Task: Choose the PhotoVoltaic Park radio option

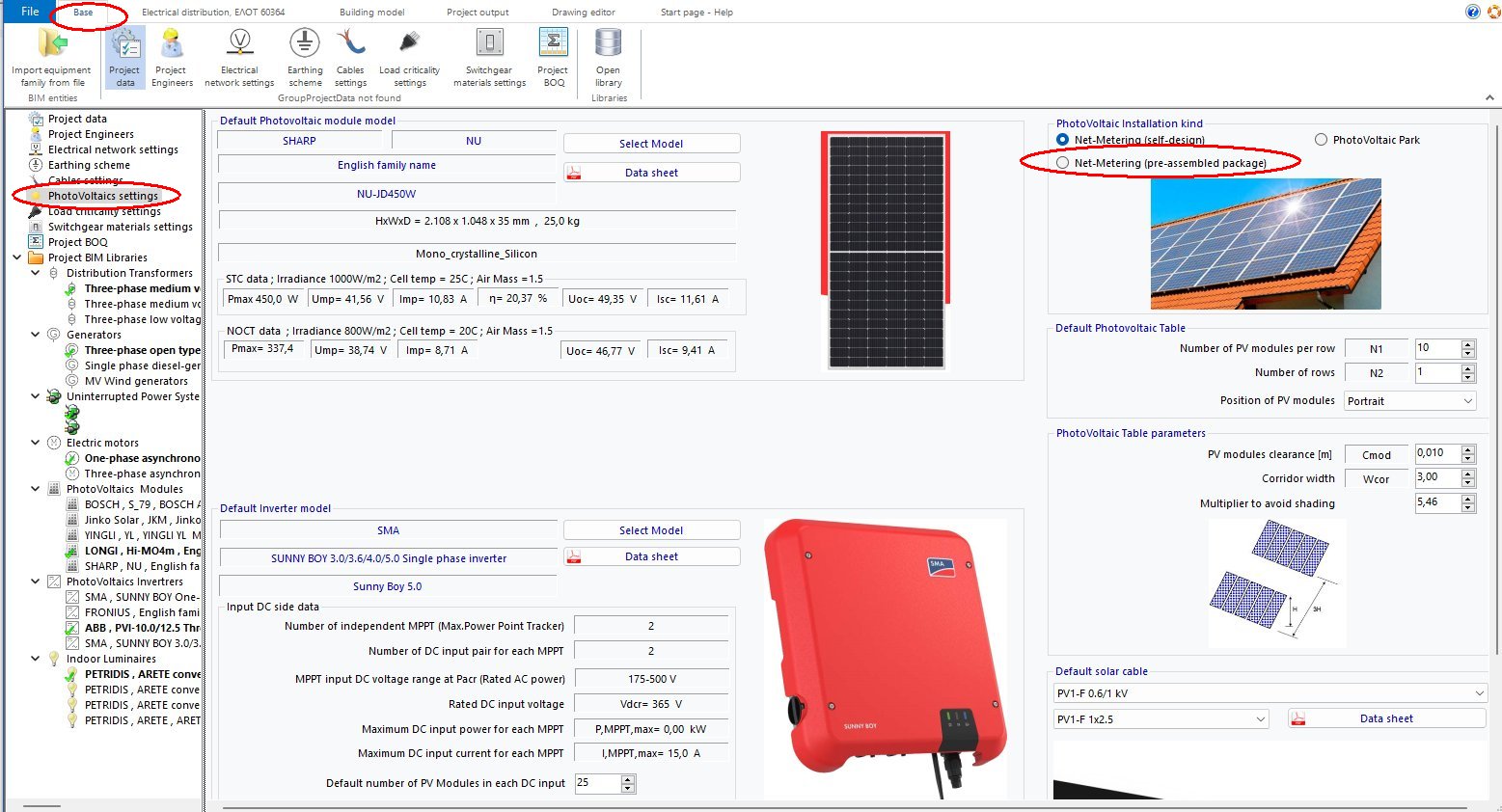Action: pyautogui.click(x=1322, y=140)
